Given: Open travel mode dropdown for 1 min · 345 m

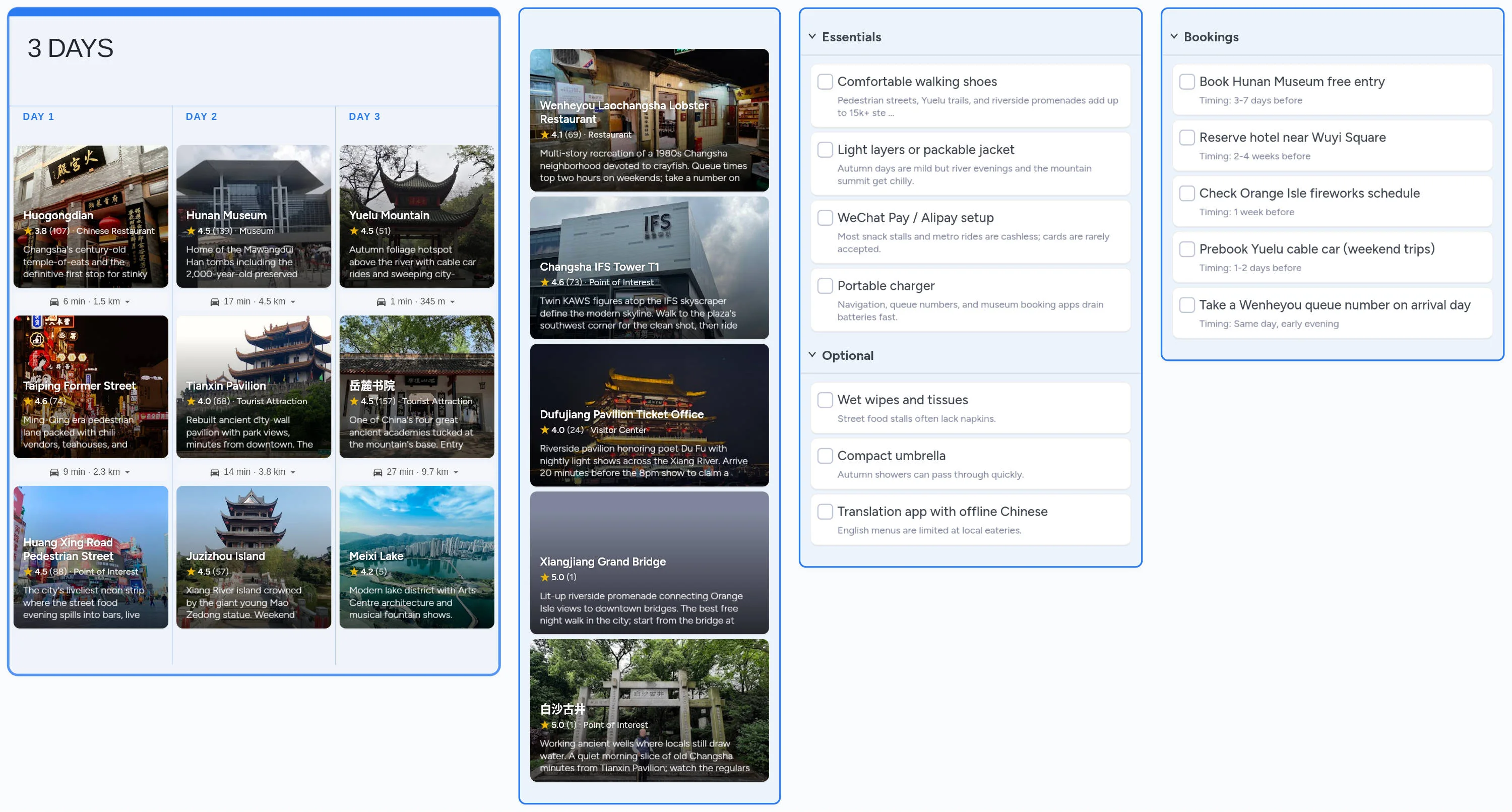Looking at the screenshot, I should click(x=453, y=302).
